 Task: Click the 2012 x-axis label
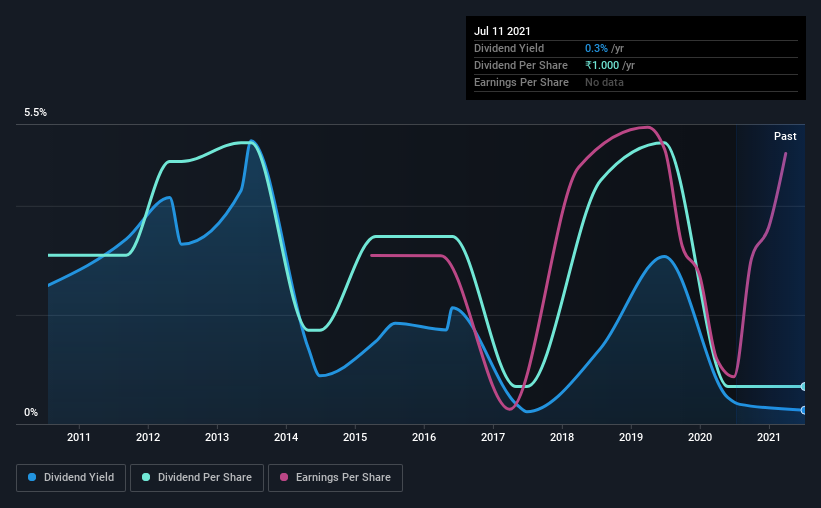tap(148, 437)
